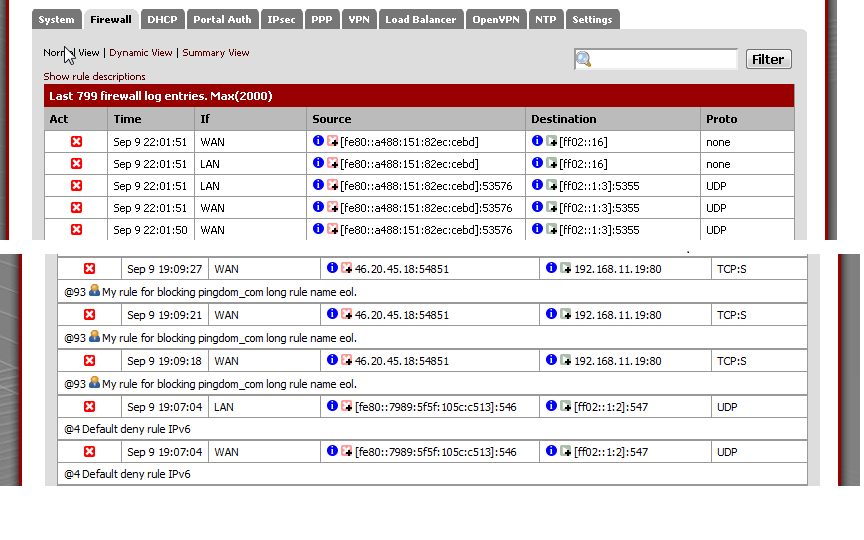Click source info icon in the 19:09:21 row
This screenshot has width=864, height=540.
click(x=332, y=314)
